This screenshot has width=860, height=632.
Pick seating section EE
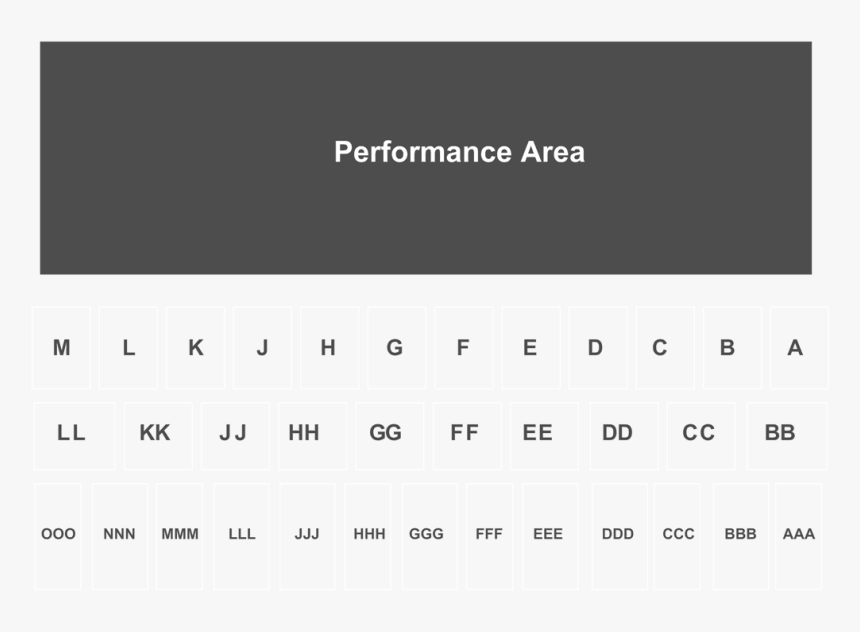(538, 433)
